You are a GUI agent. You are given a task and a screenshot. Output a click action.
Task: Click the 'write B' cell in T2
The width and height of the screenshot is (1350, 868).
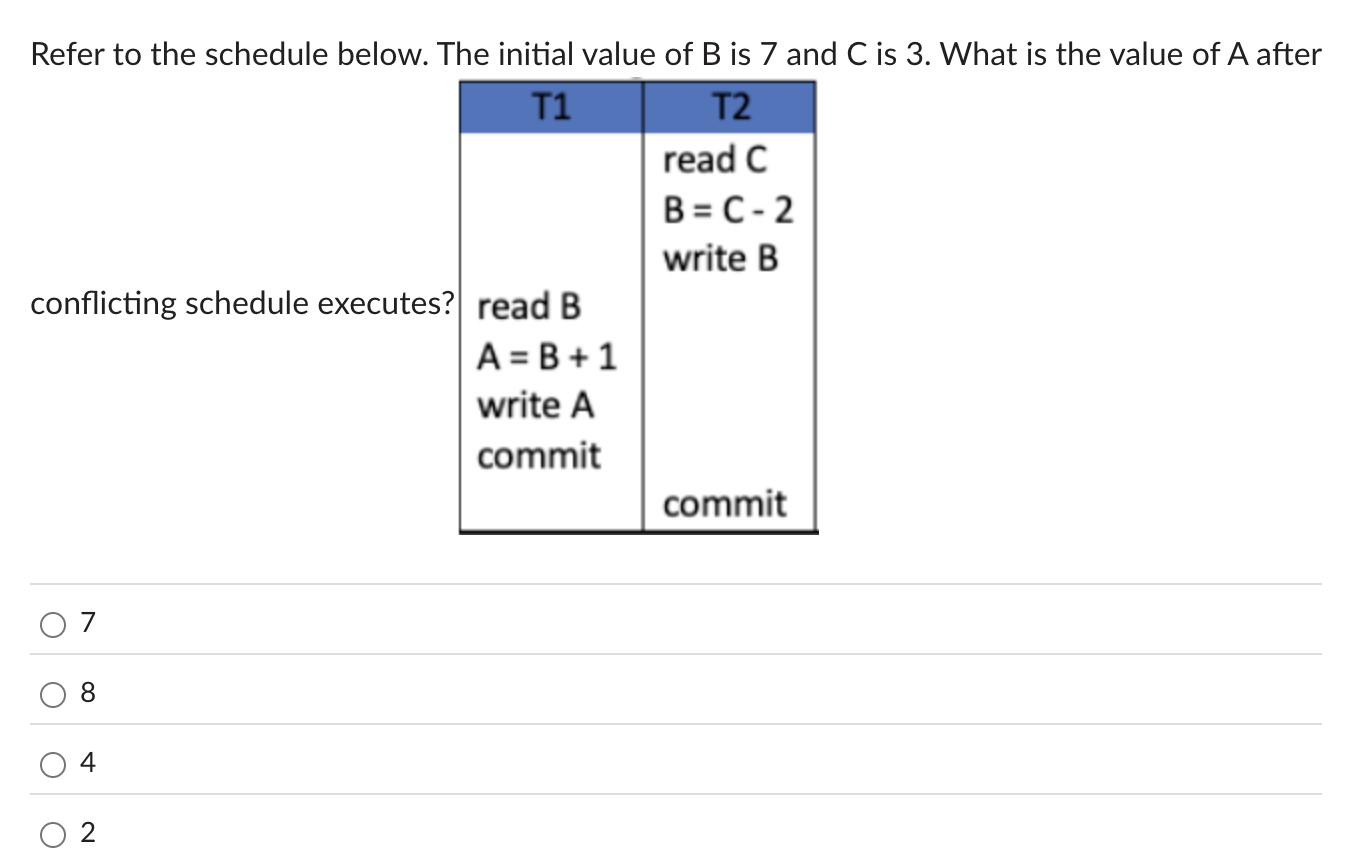coord(720,258)
